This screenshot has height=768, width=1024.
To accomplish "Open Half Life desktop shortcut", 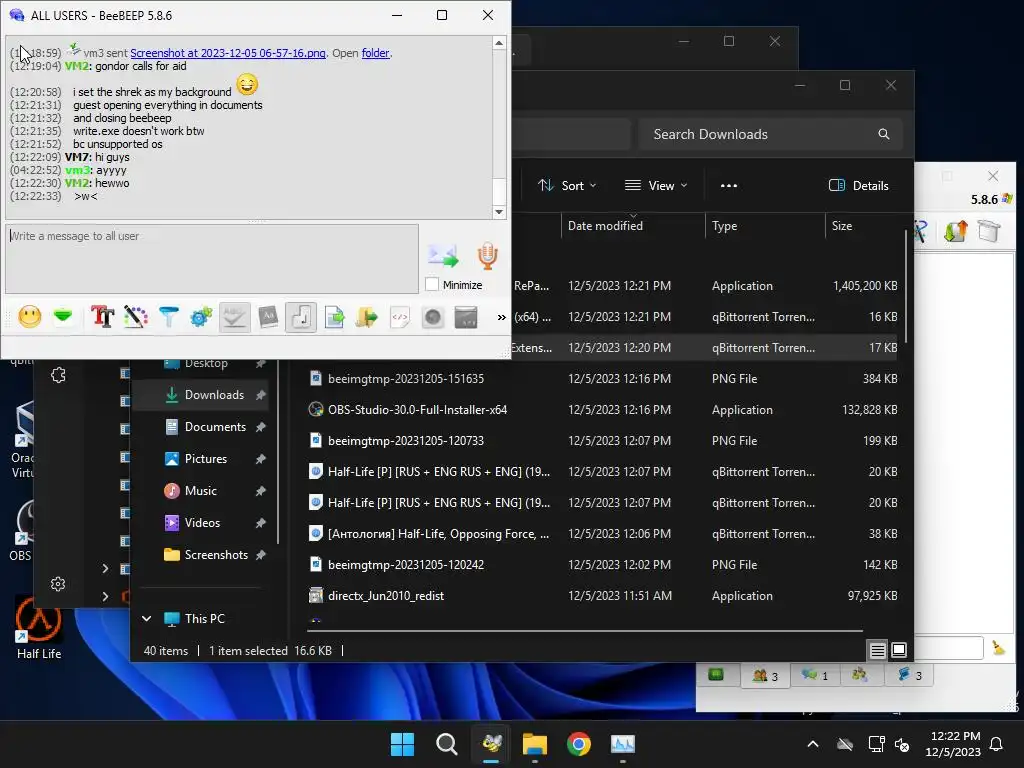I will (x=39, y=628).
